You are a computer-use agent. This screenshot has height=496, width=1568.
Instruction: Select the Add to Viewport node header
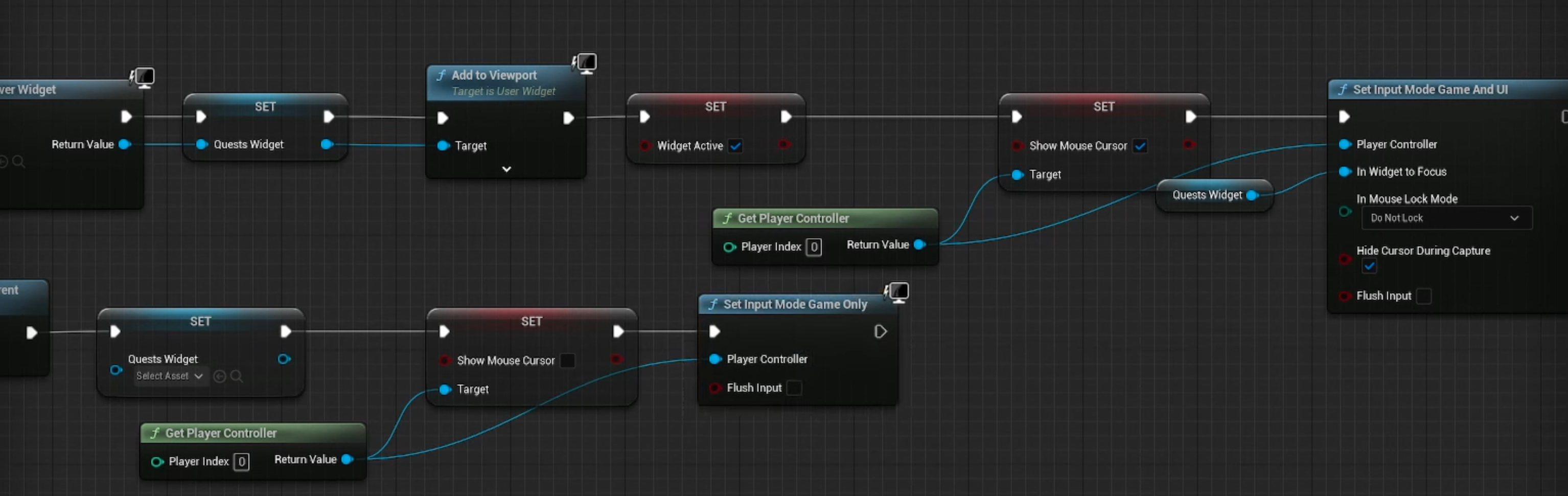coord(494,76)
